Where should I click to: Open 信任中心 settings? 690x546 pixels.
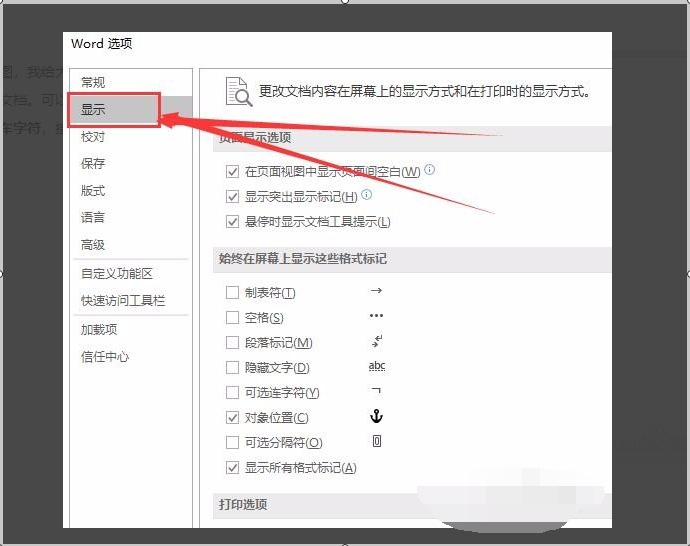pos(105,357)
